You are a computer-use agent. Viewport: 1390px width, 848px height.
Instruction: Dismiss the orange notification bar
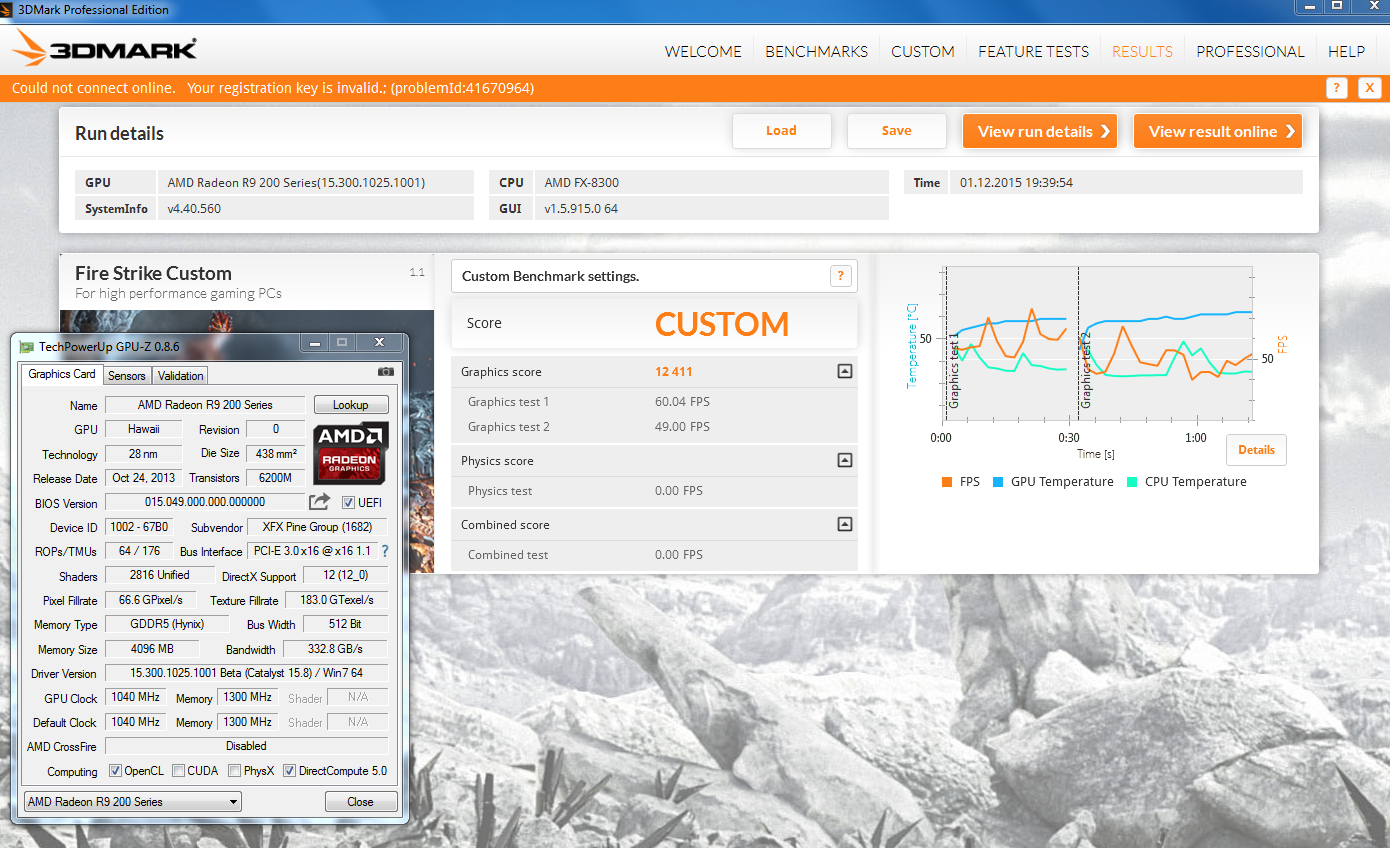pos(1370,88)
